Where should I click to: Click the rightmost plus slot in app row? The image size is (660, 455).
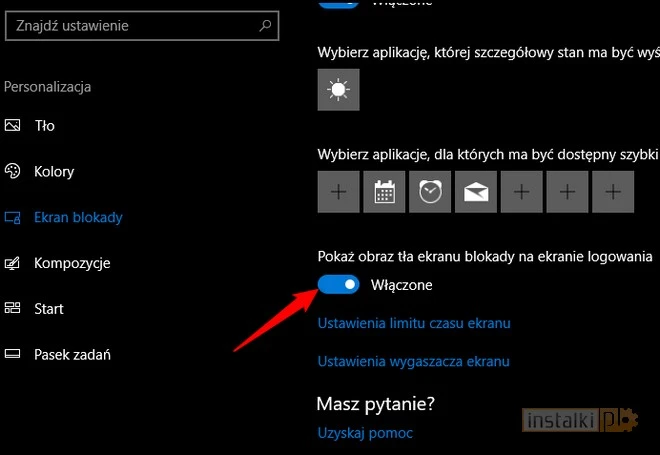click(613, 192)
